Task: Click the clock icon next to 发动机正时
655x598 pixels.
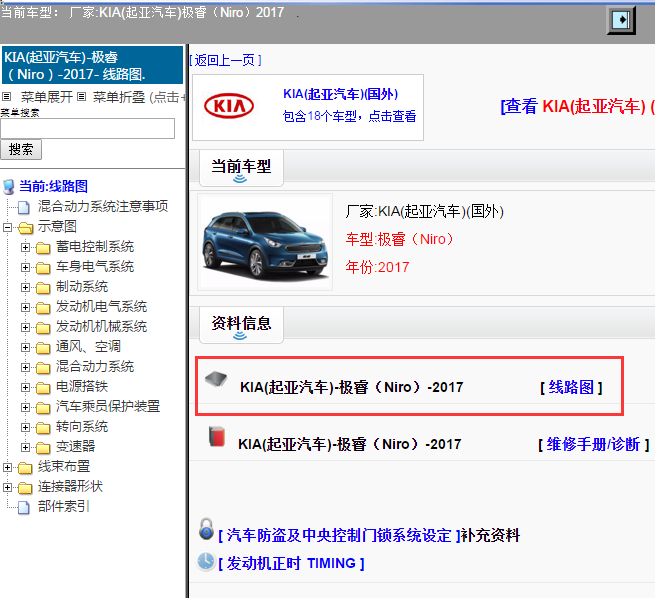Action: [x=206, y=562]
